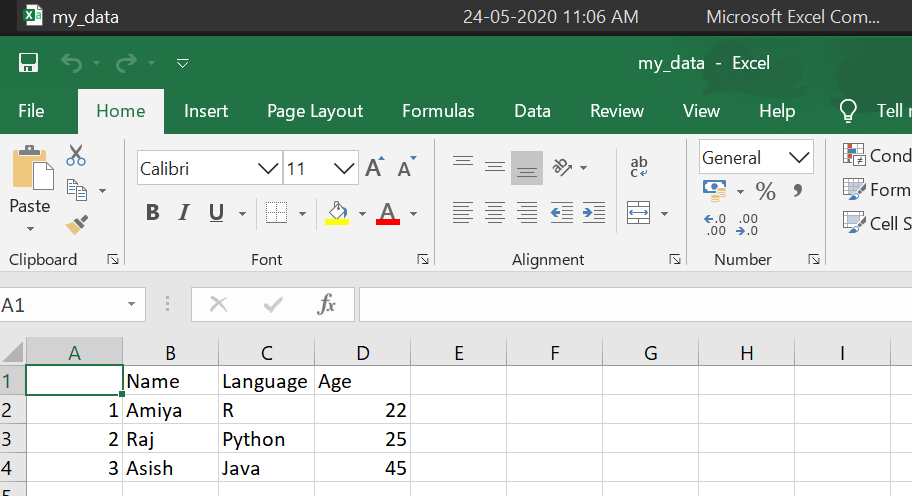
Task: Select the Format Painter brush icon
Action: pyautogui.click(x=76, y=224)
